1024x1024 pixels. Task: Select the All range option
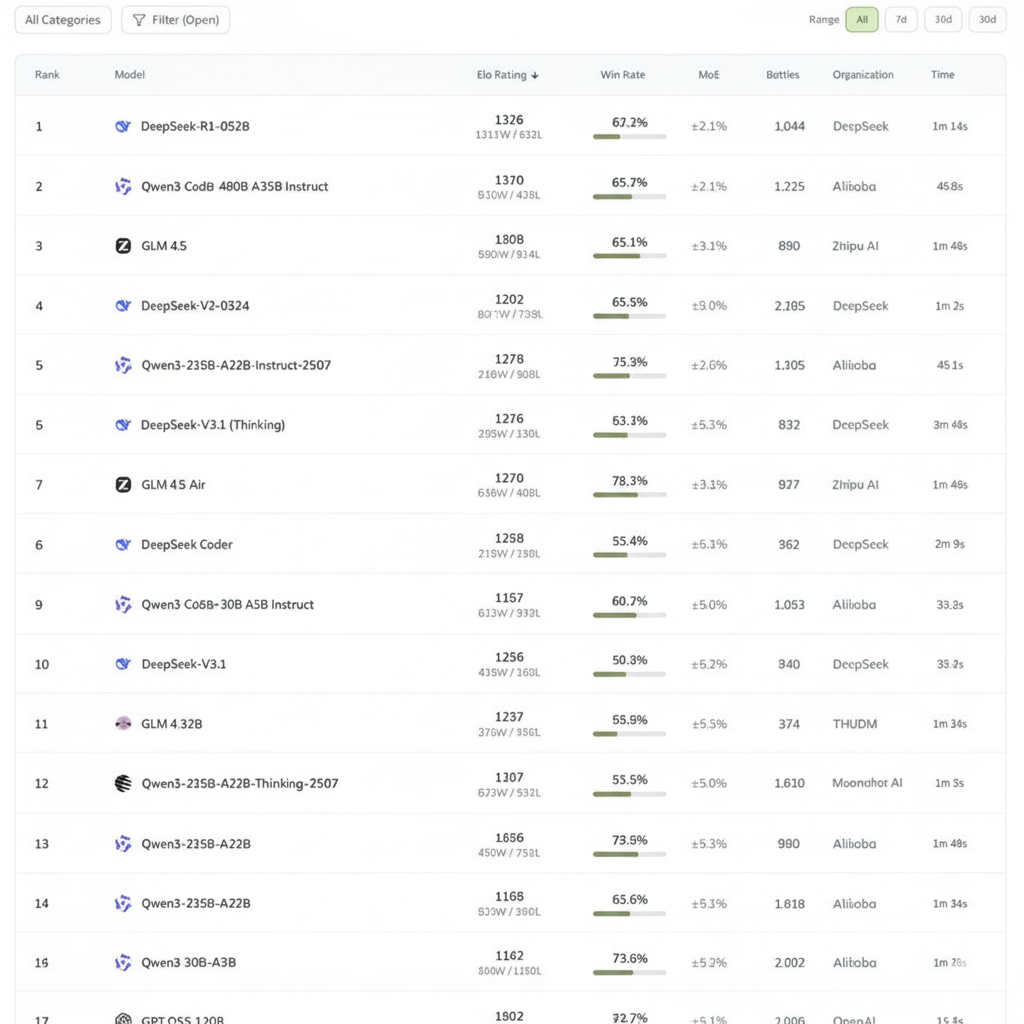click(861, 20)
